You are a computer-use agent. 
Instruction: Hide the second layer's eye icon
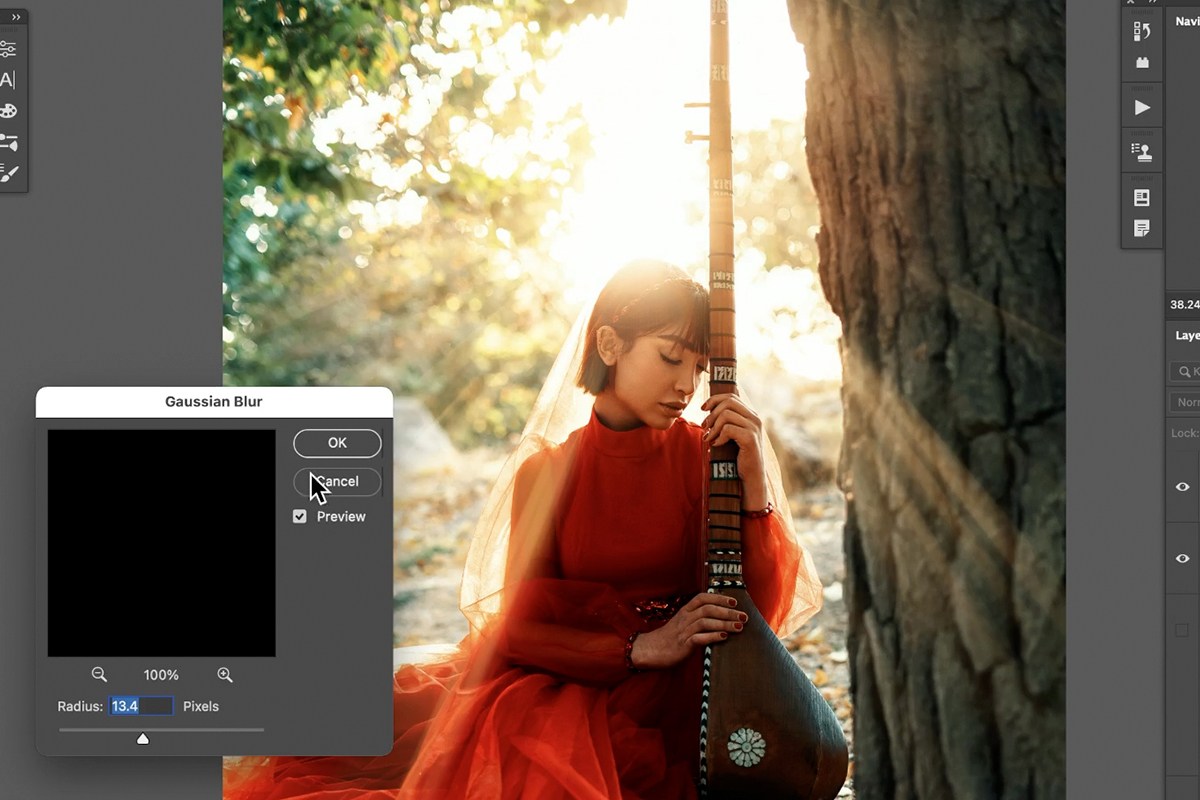(1182, 559)
